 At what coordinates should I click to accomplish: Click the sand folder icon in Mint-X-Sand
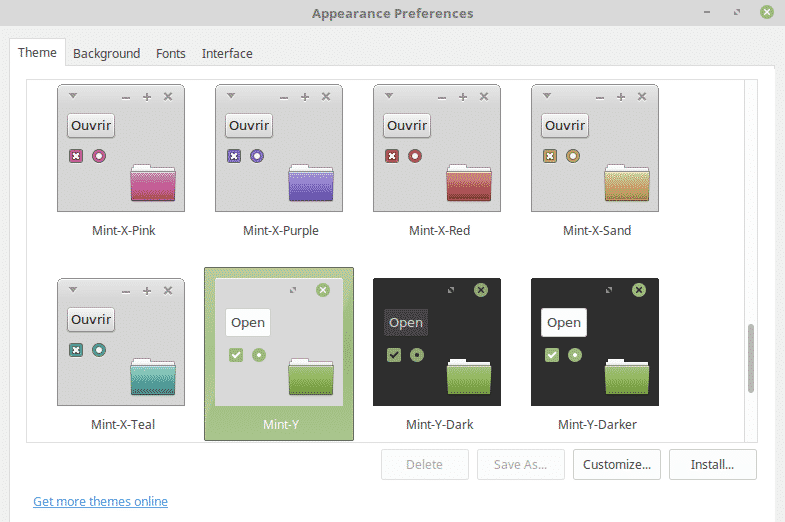pyautogui.click(x=626, y=182)
